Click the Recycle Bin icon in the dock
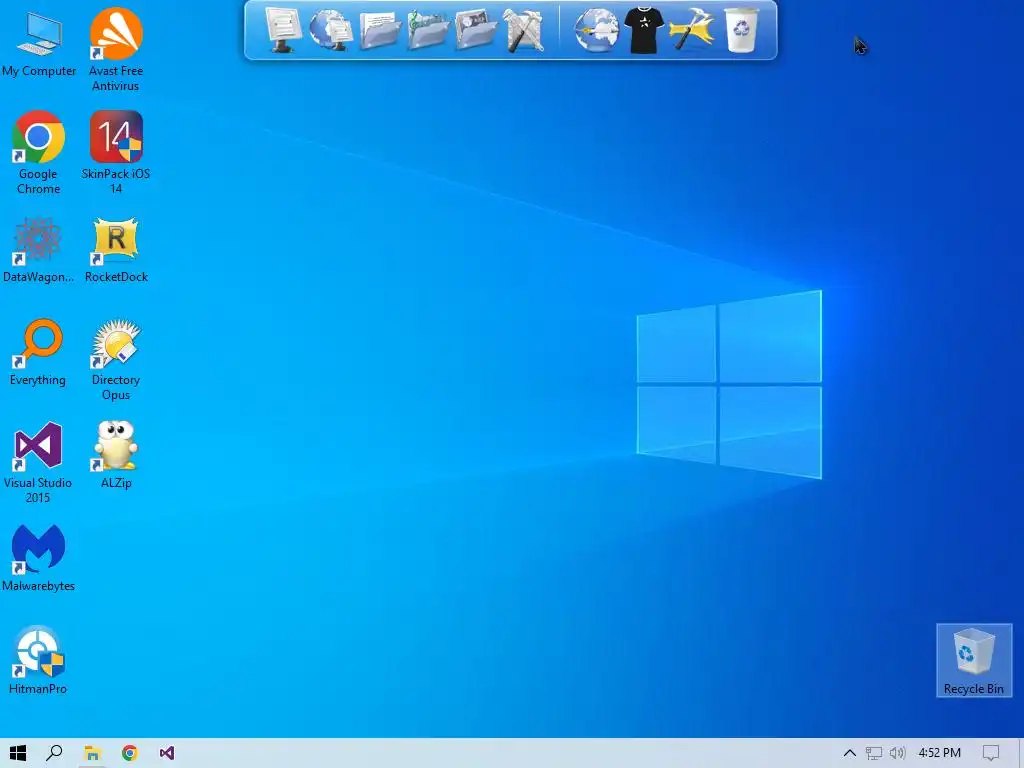Viewport: 1024px width, 768px height. click(741, 29)
